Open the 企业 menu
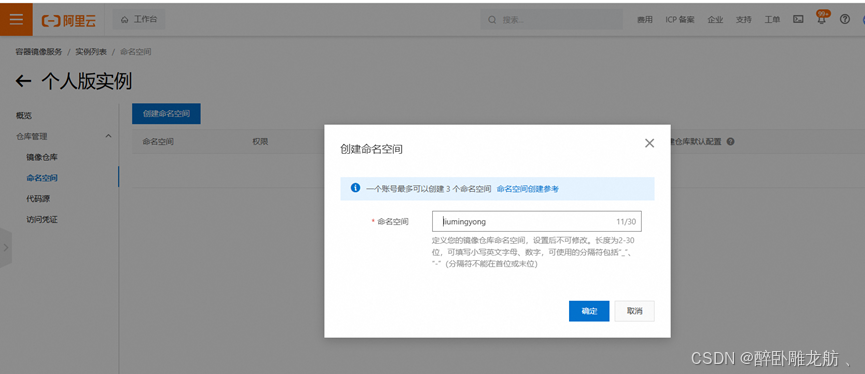The image size is (865, 374). click(x=715, y=20)
